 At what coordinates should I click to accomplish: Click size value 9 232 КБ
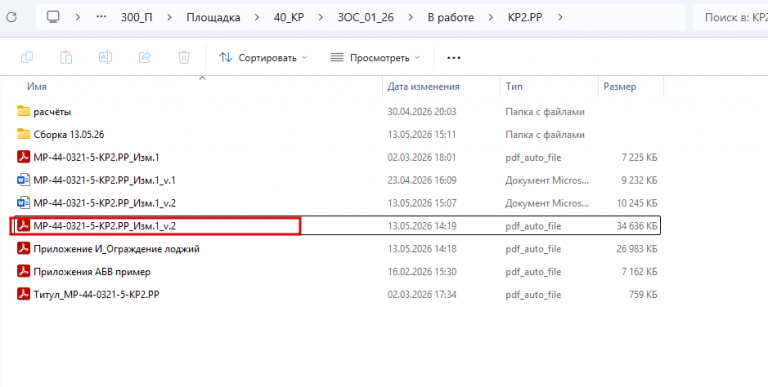point(639,180)
